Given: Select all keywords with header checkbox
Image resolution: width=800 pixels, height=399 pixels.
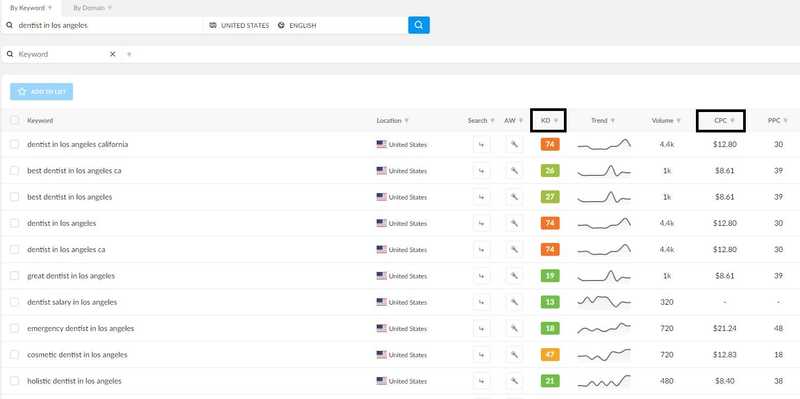Looking at the screenshot, I should point(14,120).
